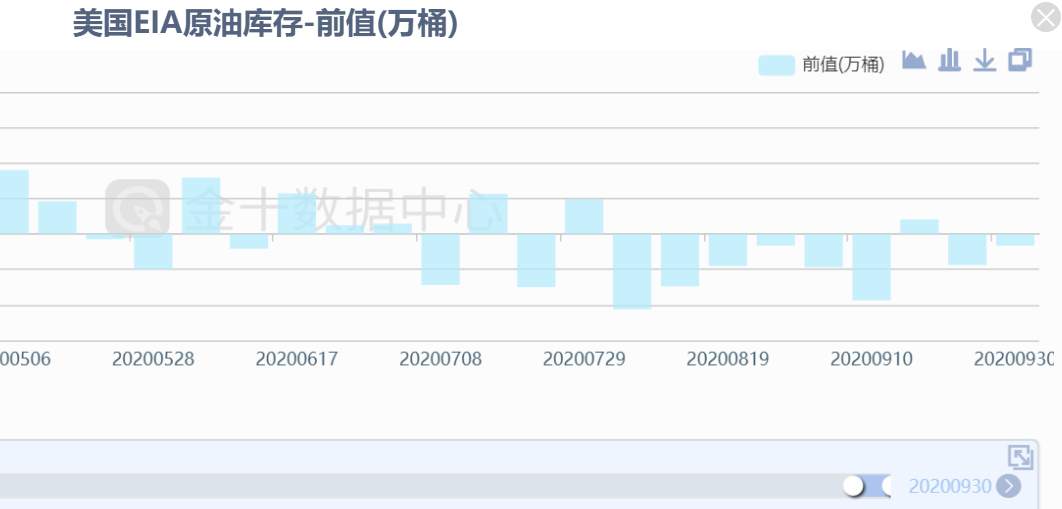Click the x-axis label 20200819
Viewport: 1062px width, 509px height.
pyautogui.click(x=727, y=359)
